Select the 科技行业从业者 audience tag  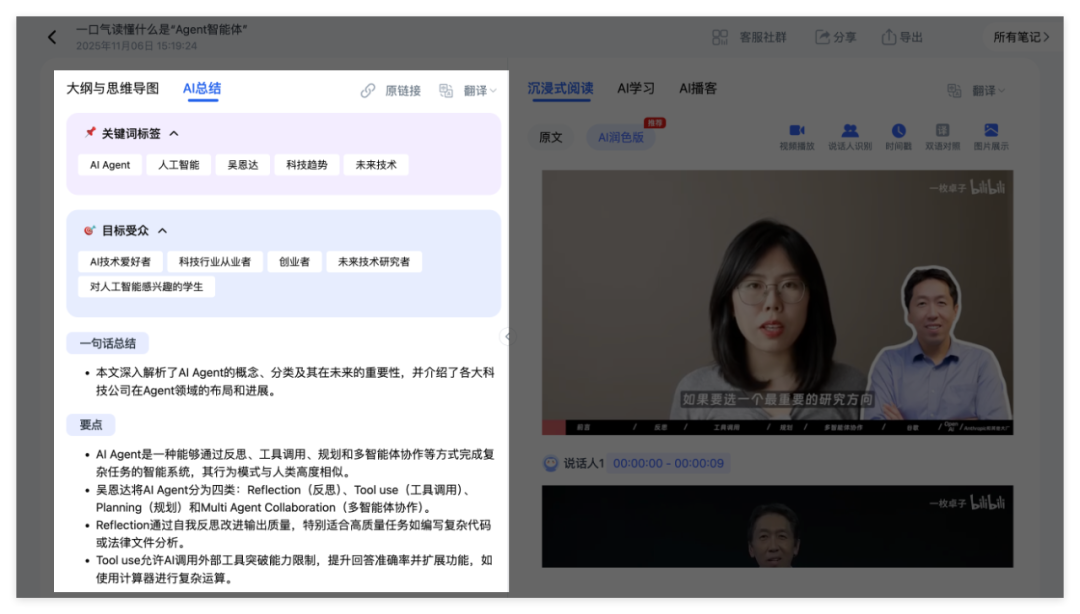pos(215,262)
